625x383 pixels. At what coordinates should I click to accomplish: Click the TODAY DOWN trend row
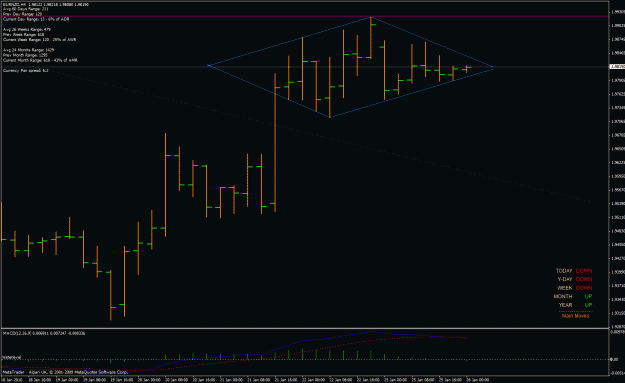point(574,271)
